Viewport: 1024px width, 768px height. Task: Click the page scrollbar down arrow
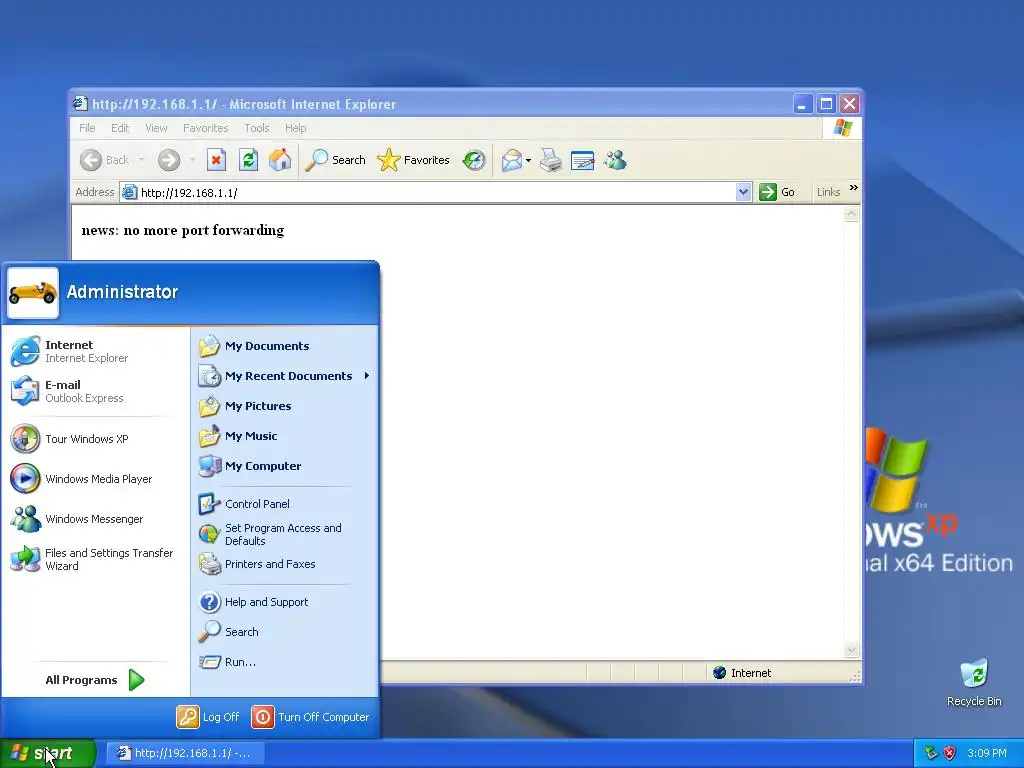click(851, 650)
